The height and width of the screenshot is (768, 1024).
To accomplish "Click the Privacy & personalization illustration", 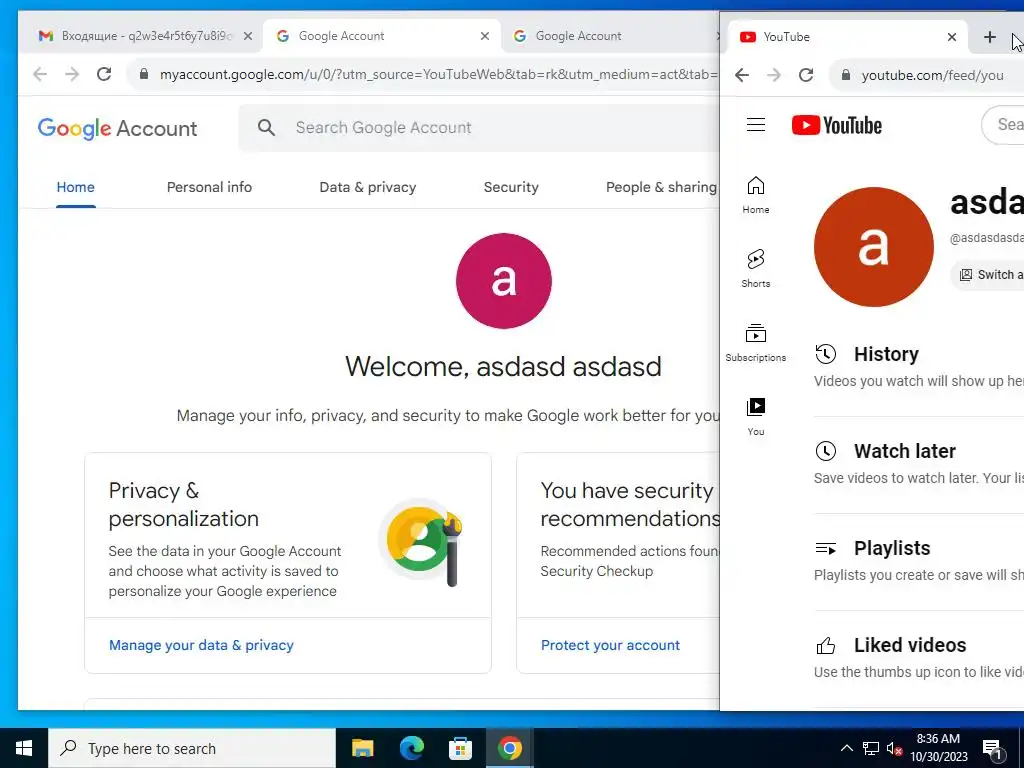I will click(421, 542).
